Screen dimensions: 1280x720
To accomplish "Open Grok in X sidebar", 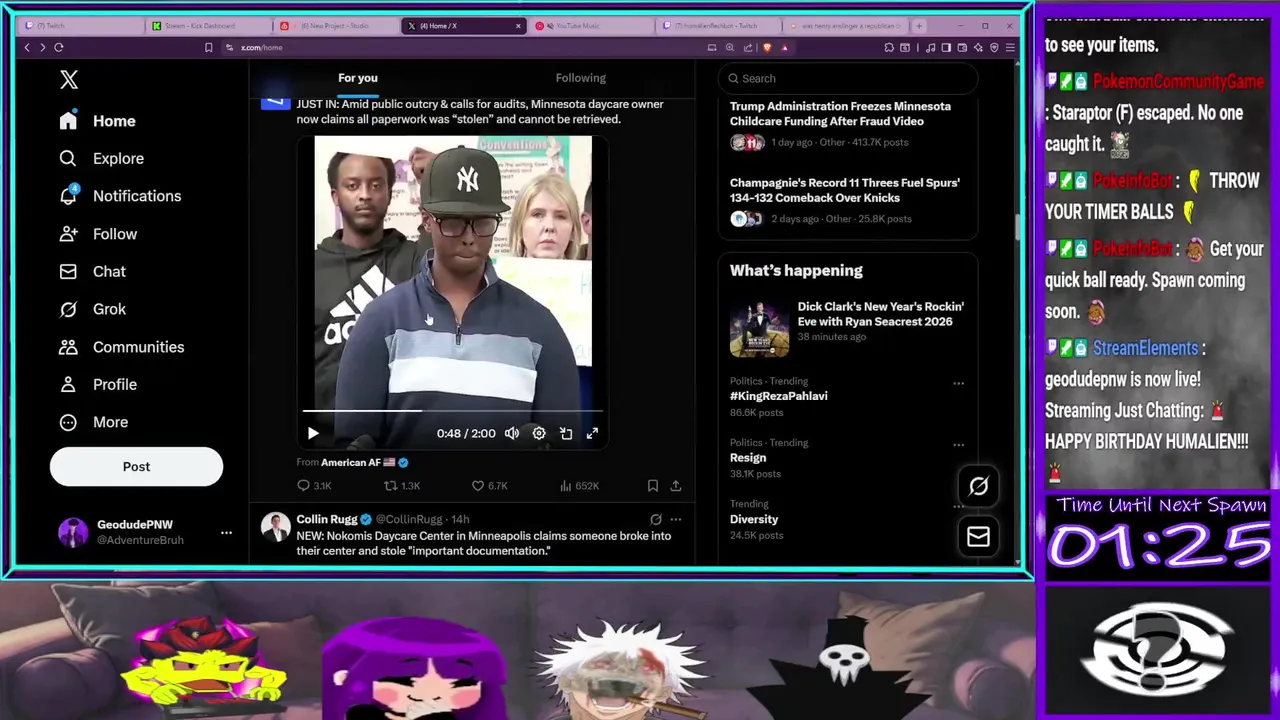I will point(92,309).
